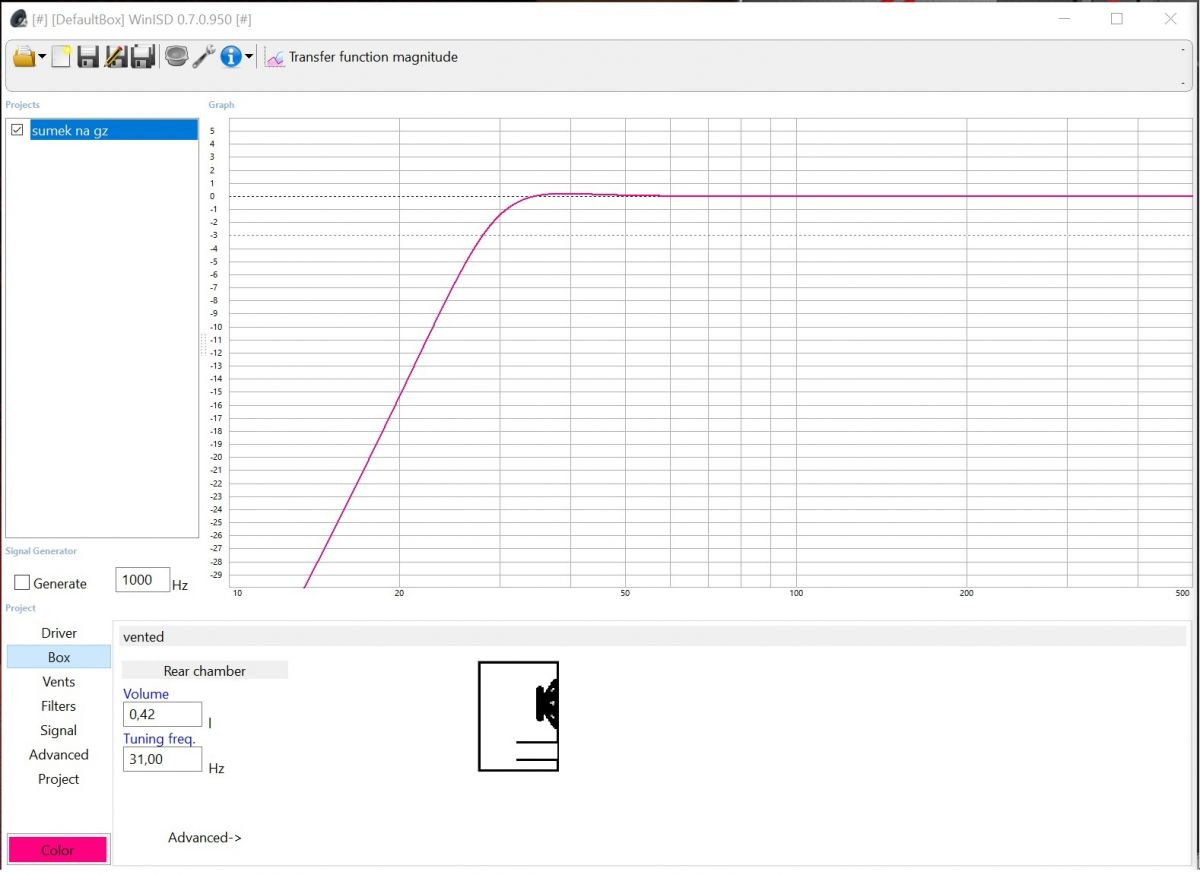The width and height of the screenshot is (1200, 875).
Task: Switch to the Project tab
Action: coord(59,779)
